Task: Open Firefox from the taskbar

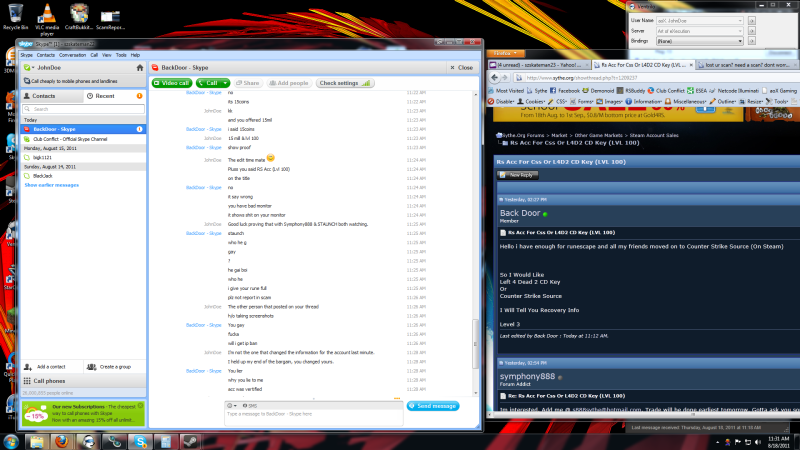Action: tap(62, 442)
